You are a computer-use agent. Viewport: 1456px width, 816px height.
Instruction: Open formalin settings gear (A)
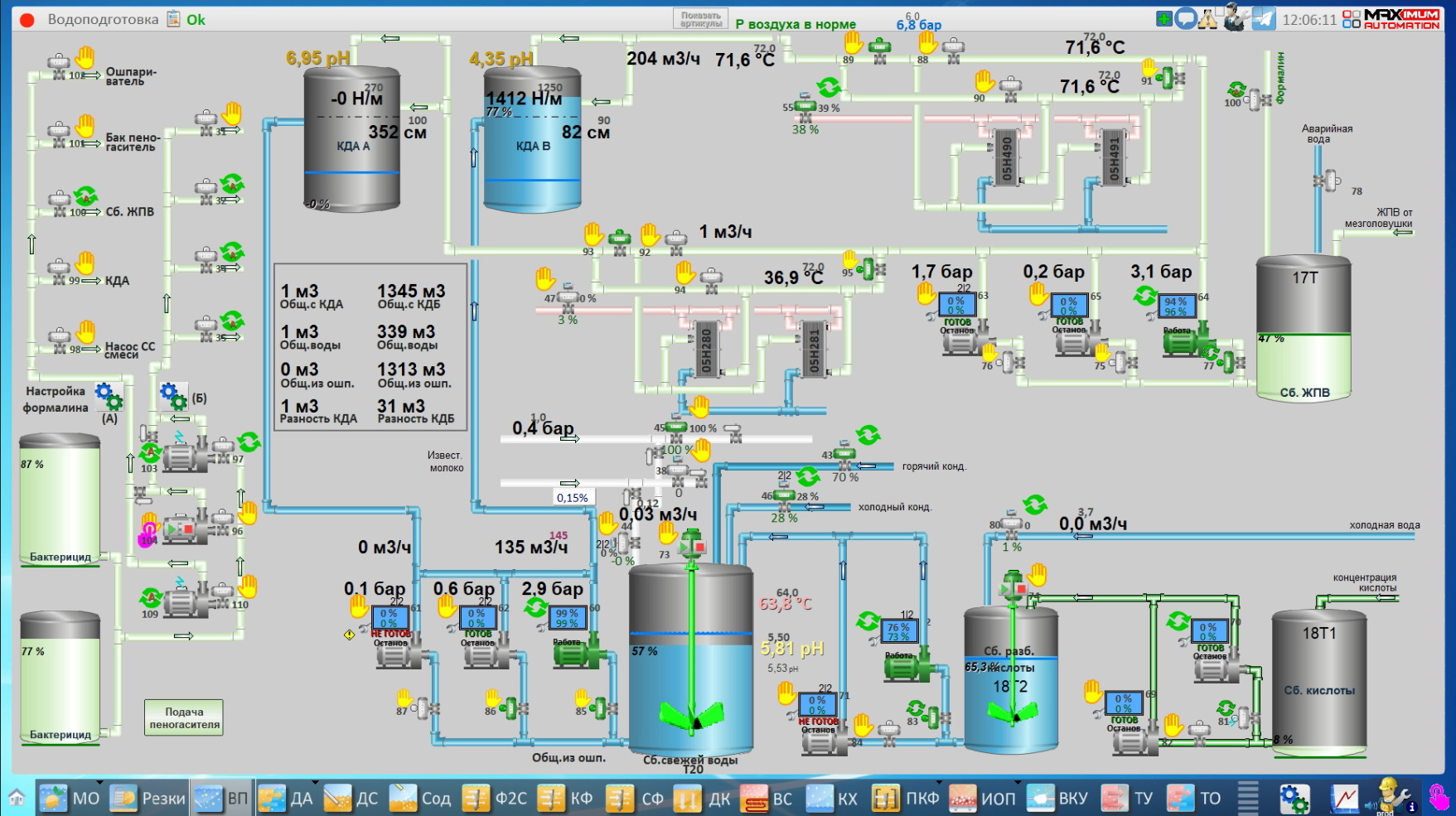pos(109,395)
